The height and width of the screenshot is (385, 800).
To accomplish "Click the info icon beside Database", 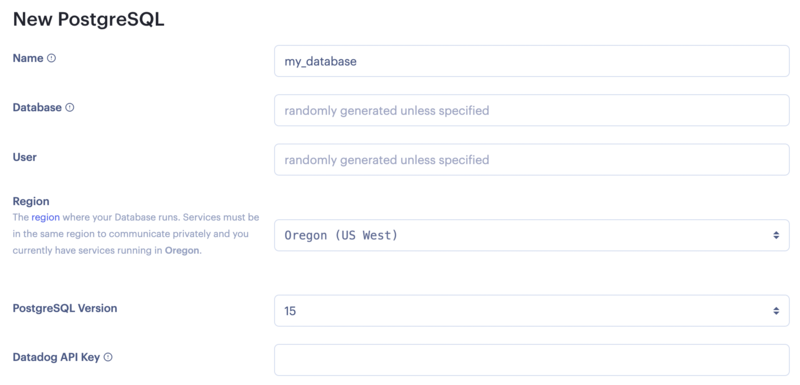I will point(70,108).
